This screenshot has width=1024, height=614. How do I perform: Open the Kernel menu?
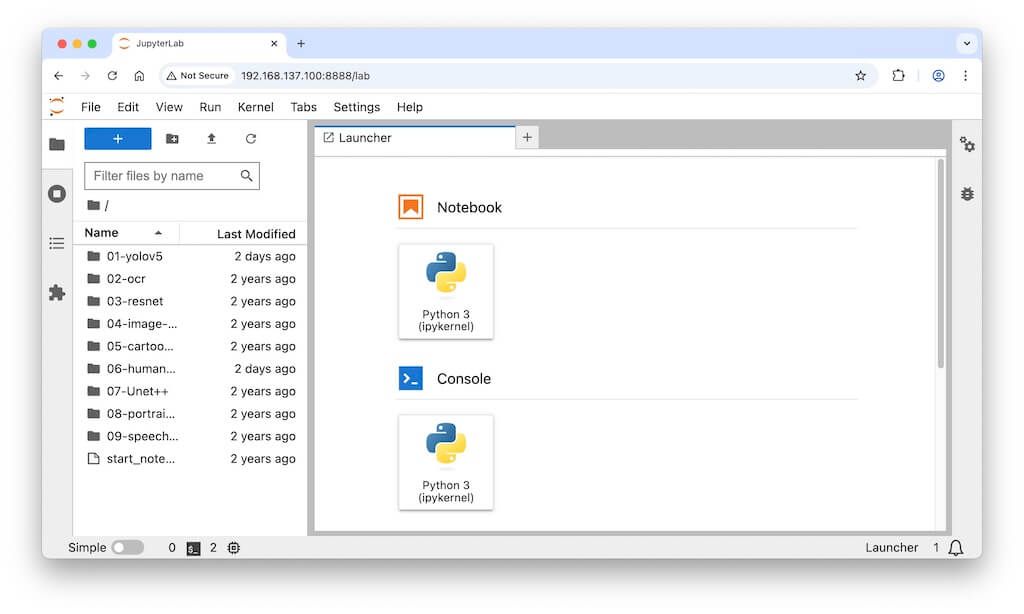[x=255, y=107]
